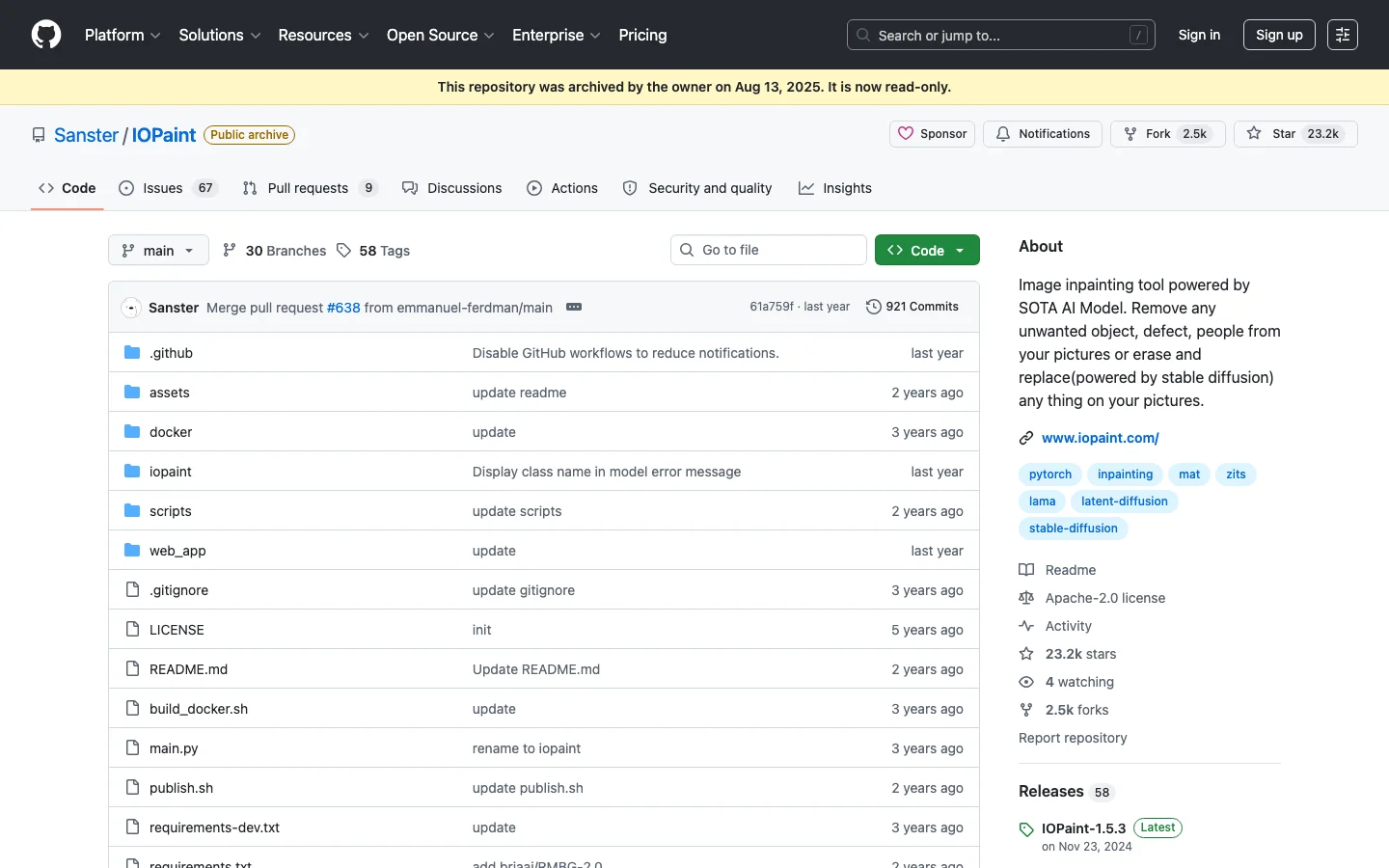Viewport: 1389px width, 868px height.
Task: Open the .github folder
Action: tap(171, 353)
